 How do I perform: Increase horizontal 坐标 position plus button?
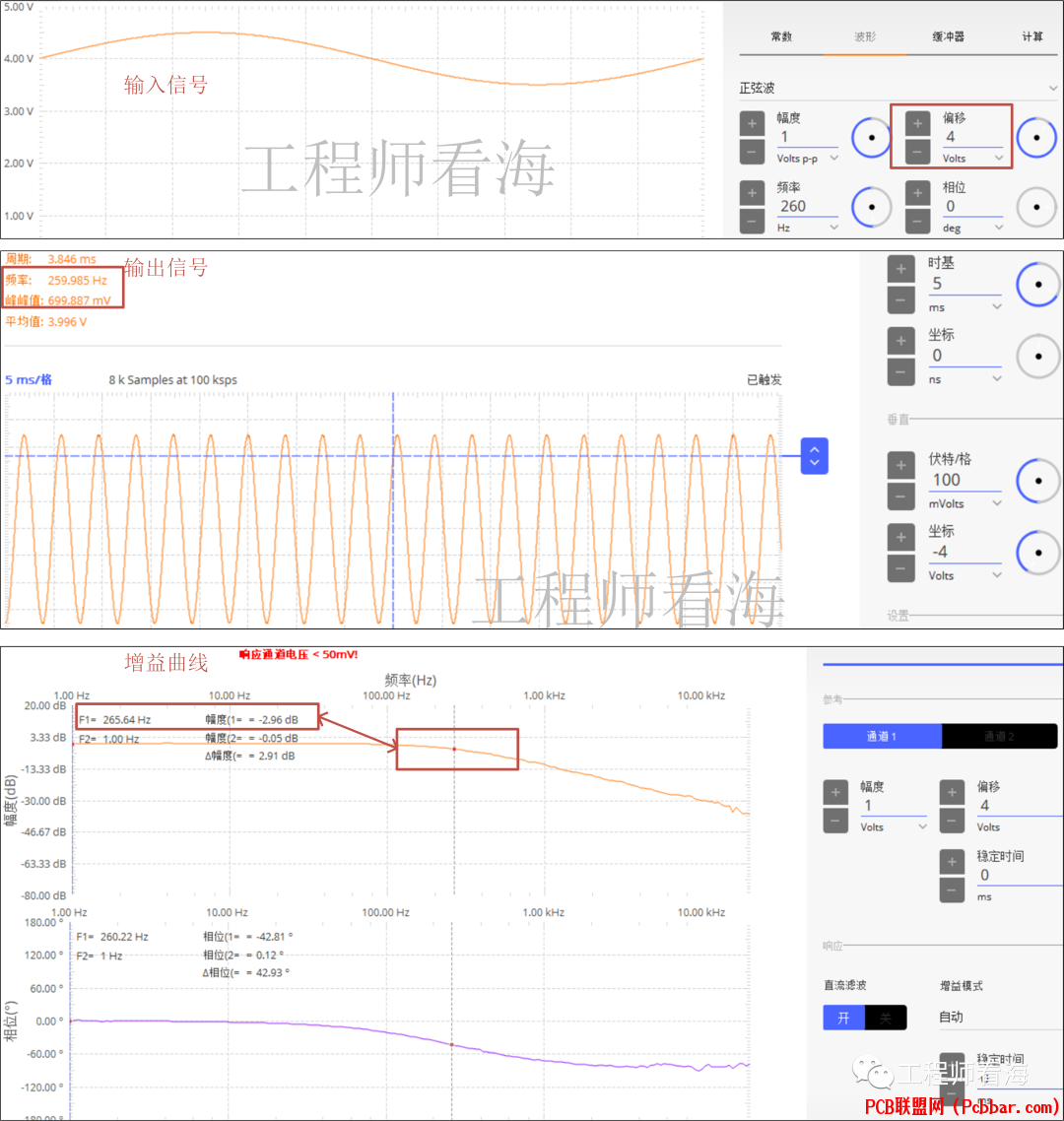click(x=901, y=341)
